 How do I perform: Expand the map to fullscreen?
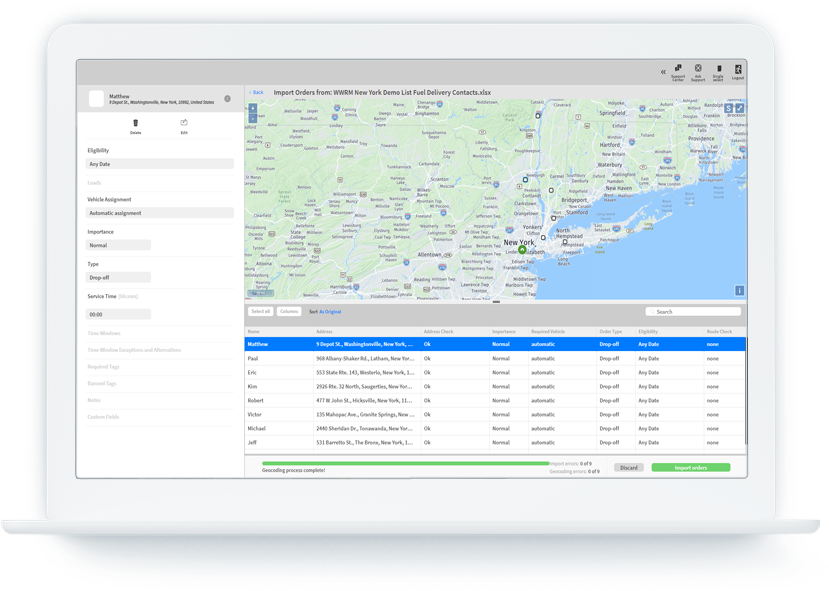coord(740,107)
